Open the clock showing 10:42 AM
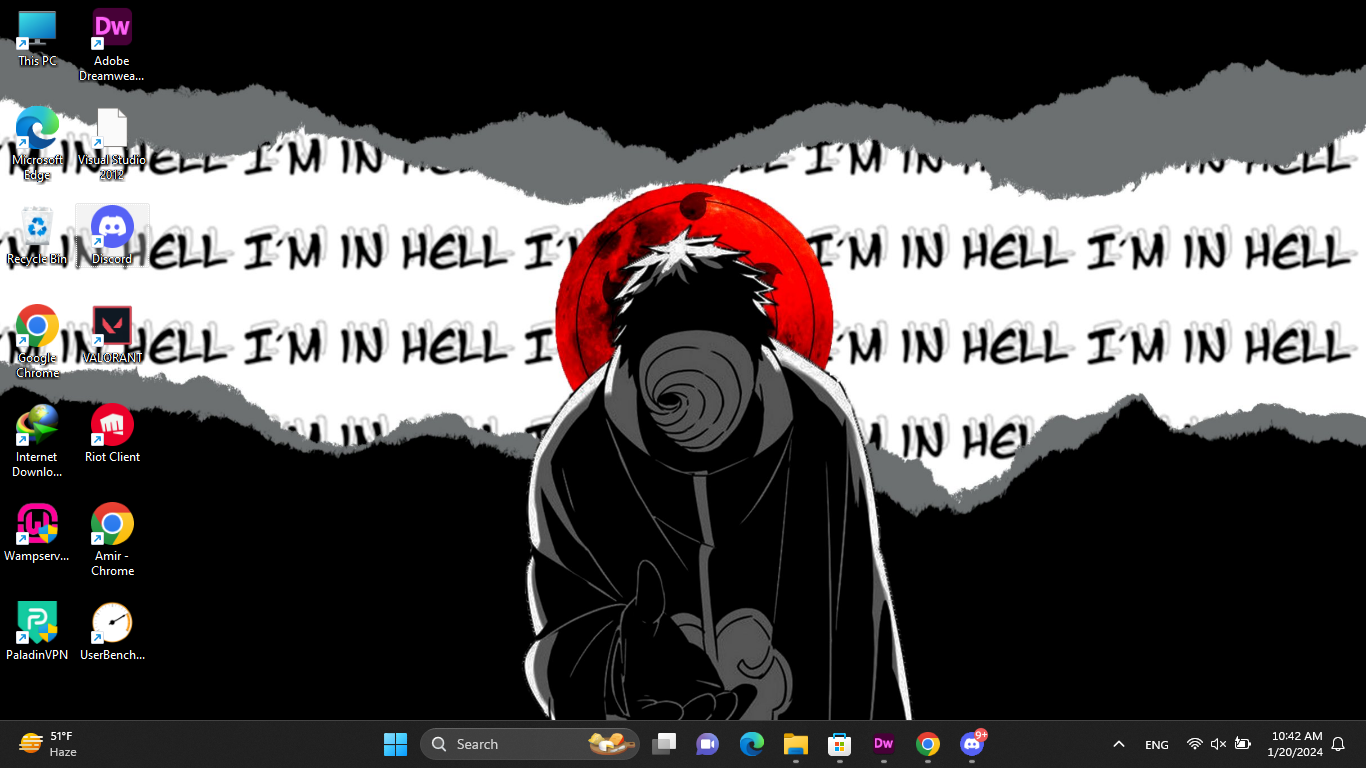Image resolution: width=1366 pixels, height=768 pixels. (1296, 744)
